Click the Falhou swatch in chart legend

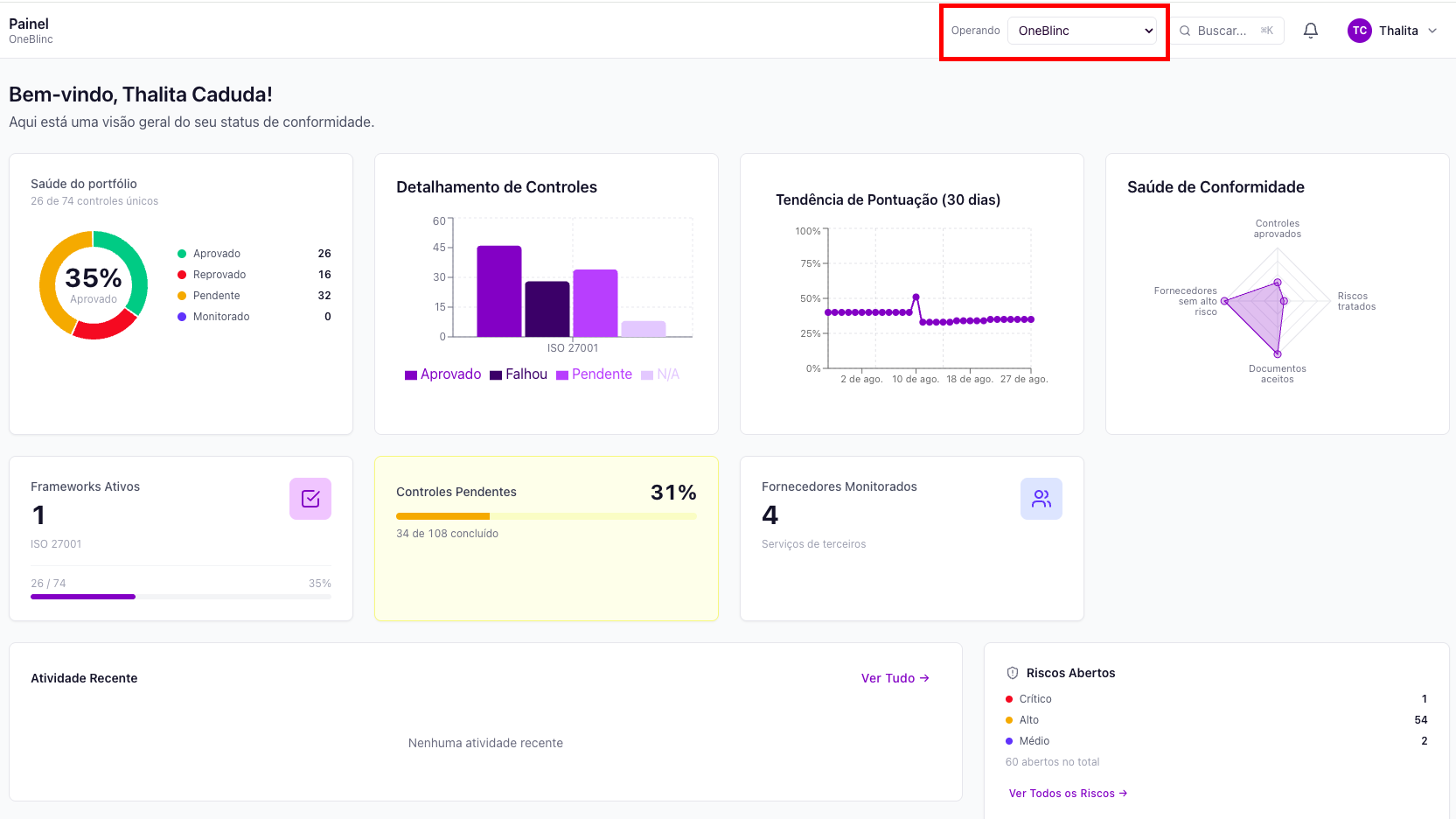click(x=496, y=375)
